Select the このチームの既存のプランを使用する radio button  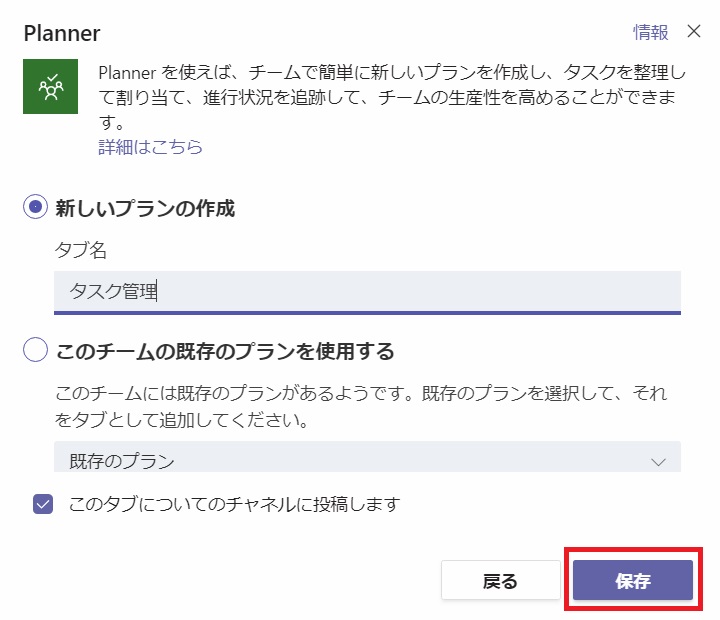(35, 349)
